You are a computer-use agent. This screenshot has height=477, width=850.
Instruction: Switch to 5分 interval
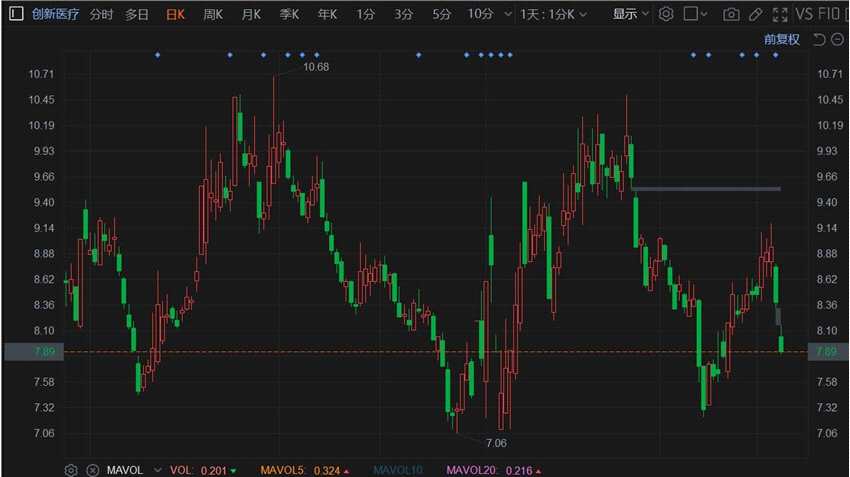(441, 15)
